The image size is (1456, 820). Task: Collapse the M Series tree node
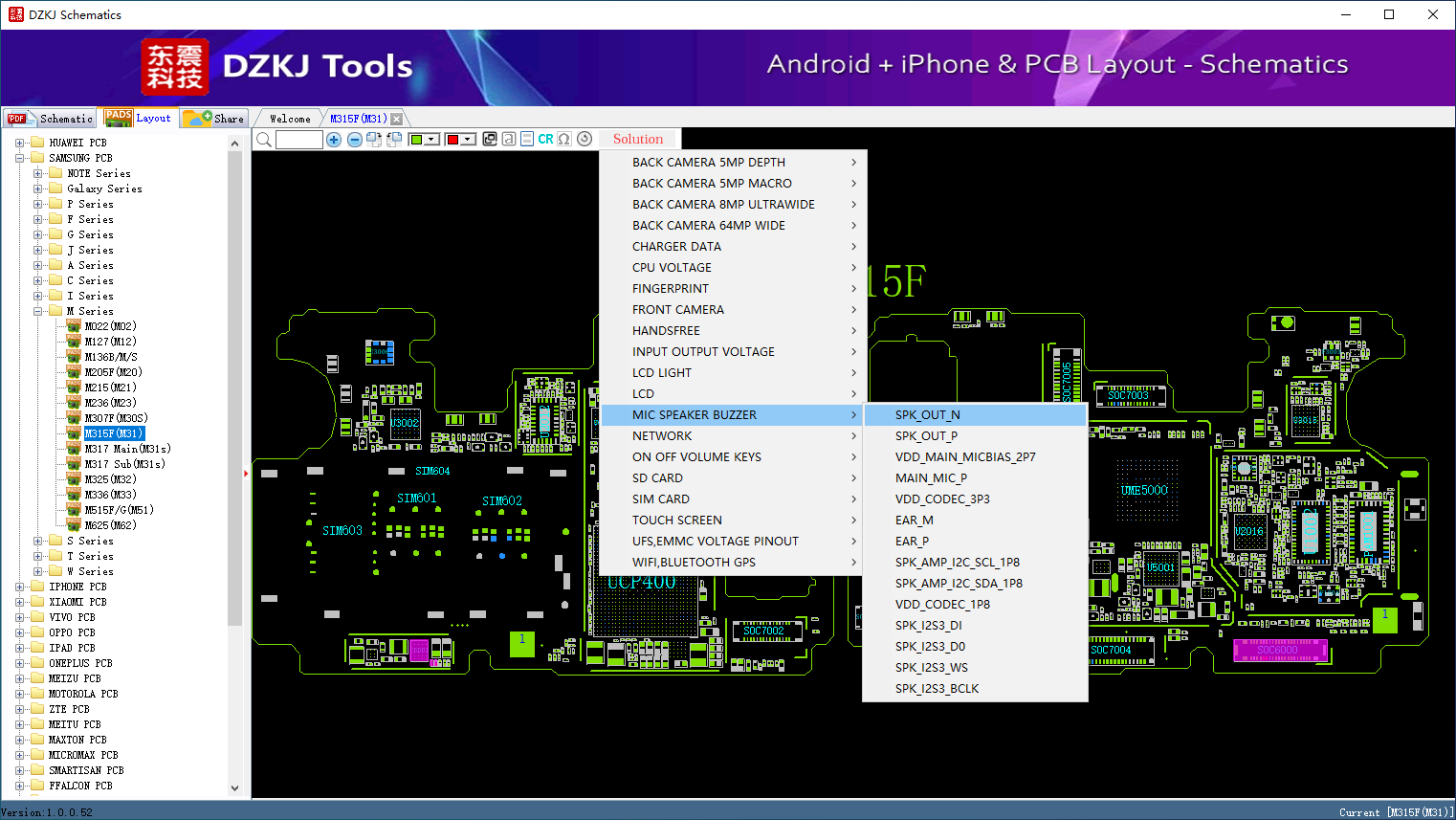[38, 311]
